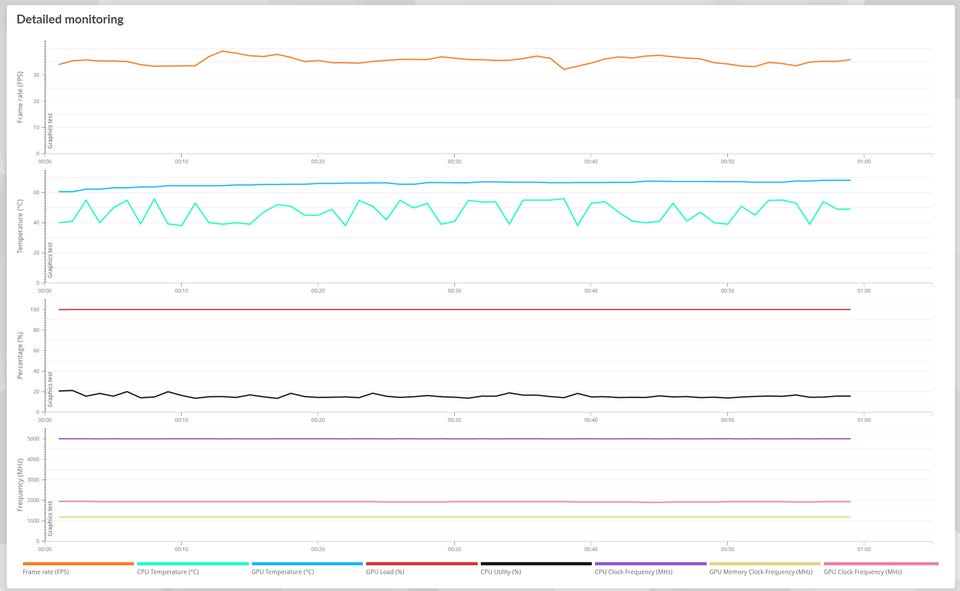Toggle the 'CPU Clock Frequency (MHz)' legend label

(634, 572)
